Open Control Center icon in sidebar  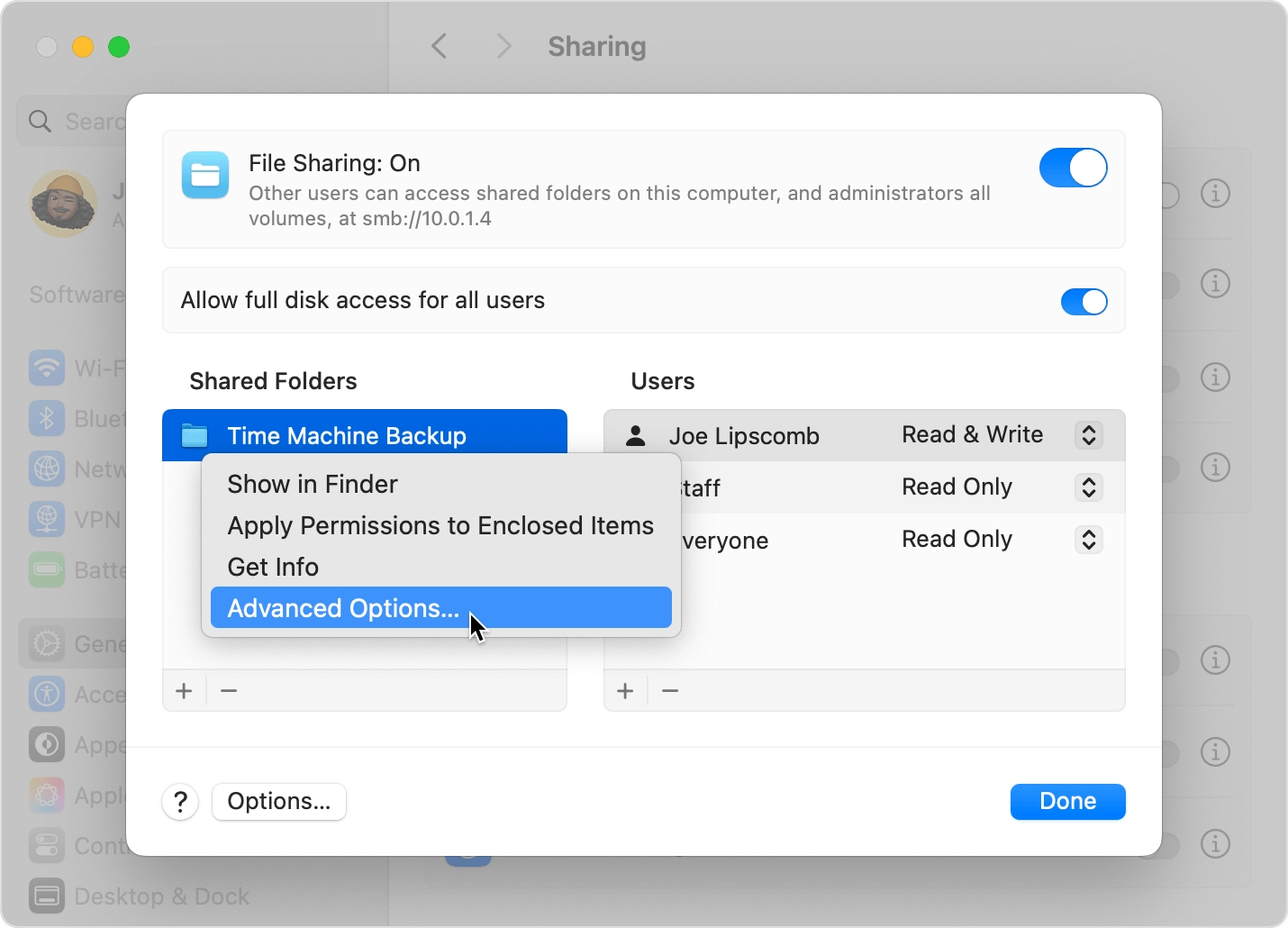[x=47, y=845]
